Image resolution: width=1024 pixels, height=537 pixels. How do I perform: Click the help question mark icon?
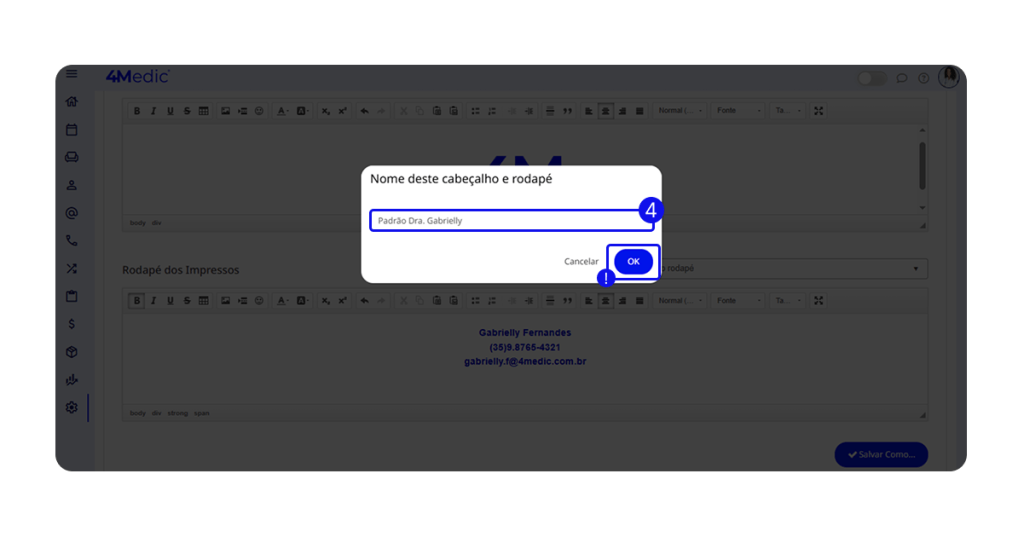point(923,78)
